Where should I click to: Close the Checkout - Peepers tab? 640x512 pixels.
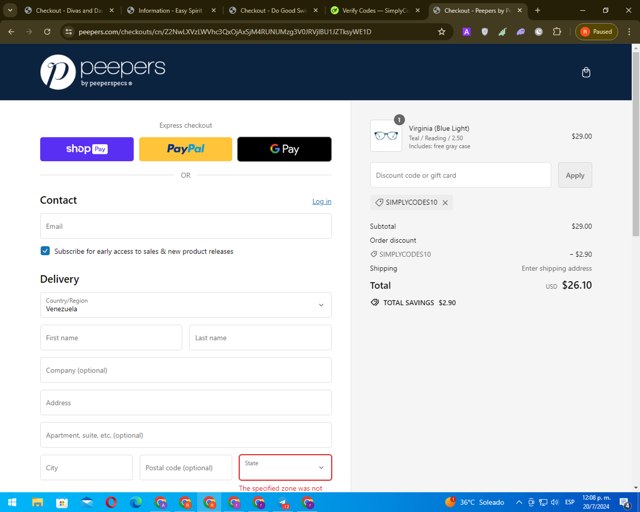click(520, 11)
